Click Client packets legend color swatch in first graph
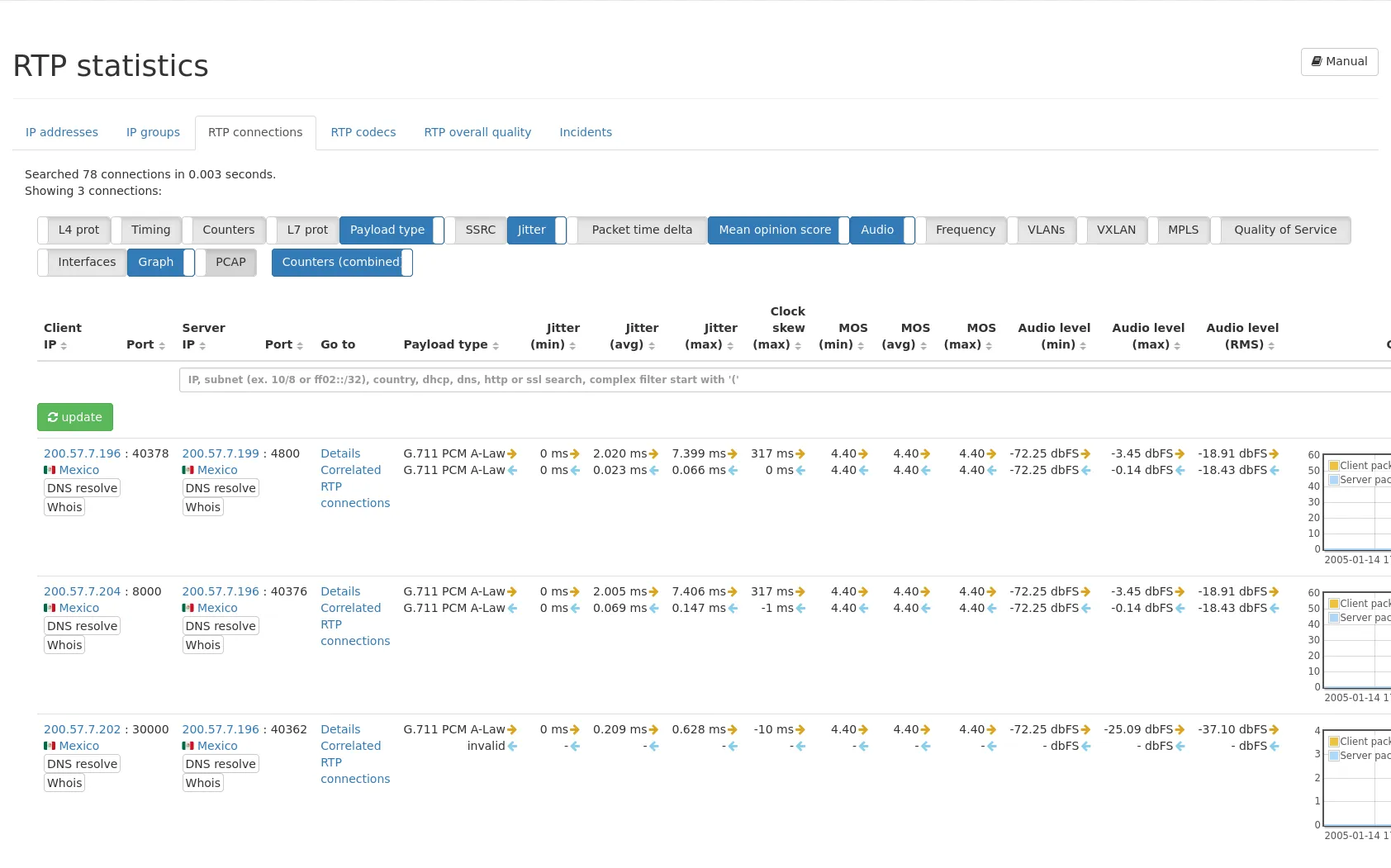 [x=1333, y=466]
